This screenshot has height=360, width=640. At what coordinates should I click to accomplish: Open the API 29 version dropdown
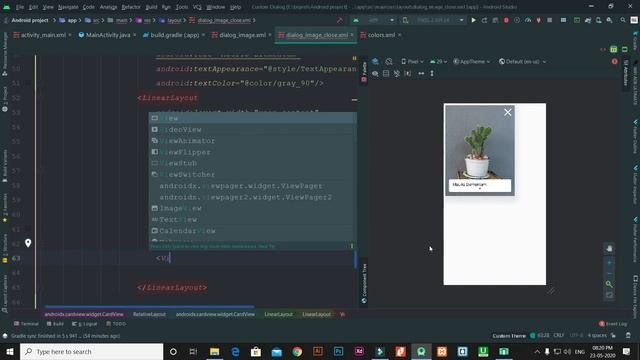tap(439, 62)
